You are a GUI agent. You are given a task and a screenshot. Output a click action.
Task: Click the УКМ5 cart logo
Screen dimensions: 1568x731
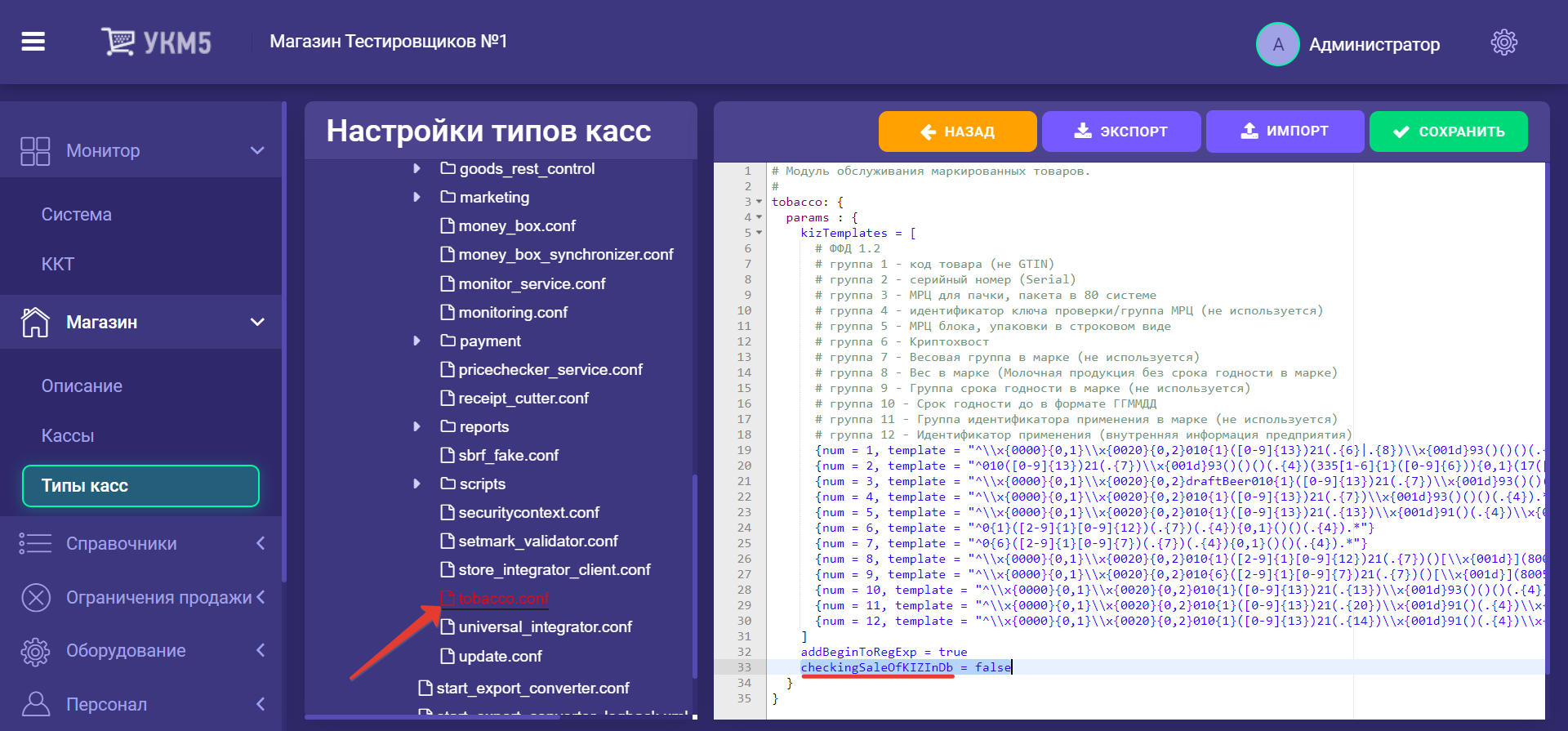(156, 42)
